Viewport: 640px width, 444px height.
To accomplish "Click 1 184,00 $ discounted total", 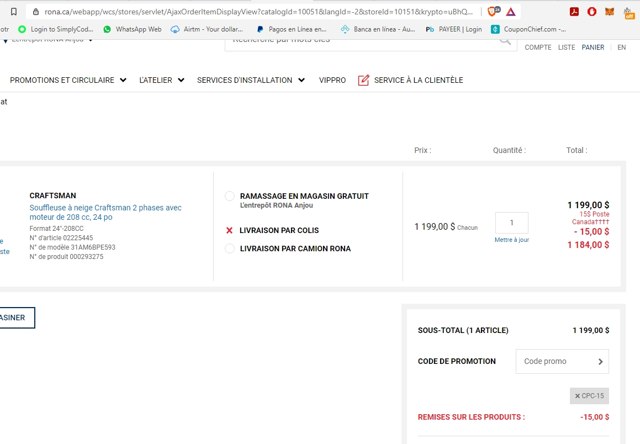I will 588,245.
